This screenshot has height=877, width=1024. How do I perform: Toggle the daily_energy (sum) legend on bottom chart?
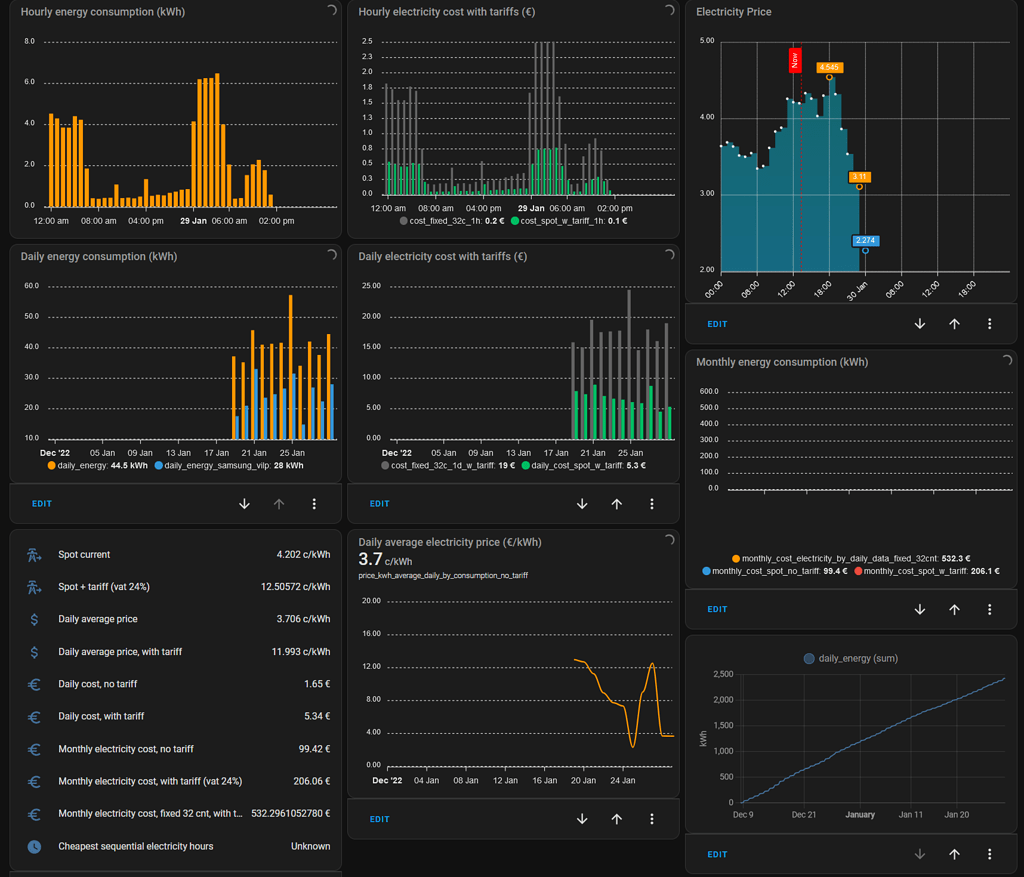pyautogui.click(x=851, y=658)
